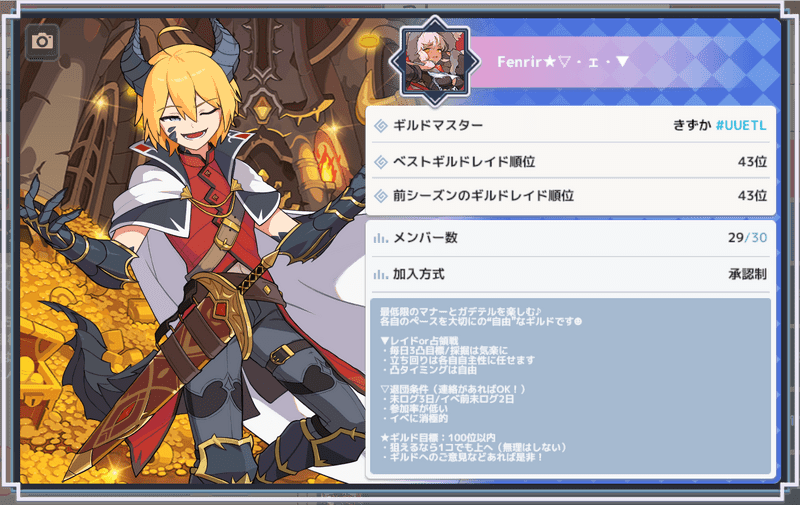Click the ベストギルドレイド順位 label text
The image size is (800, 505).
coord(464,162)
